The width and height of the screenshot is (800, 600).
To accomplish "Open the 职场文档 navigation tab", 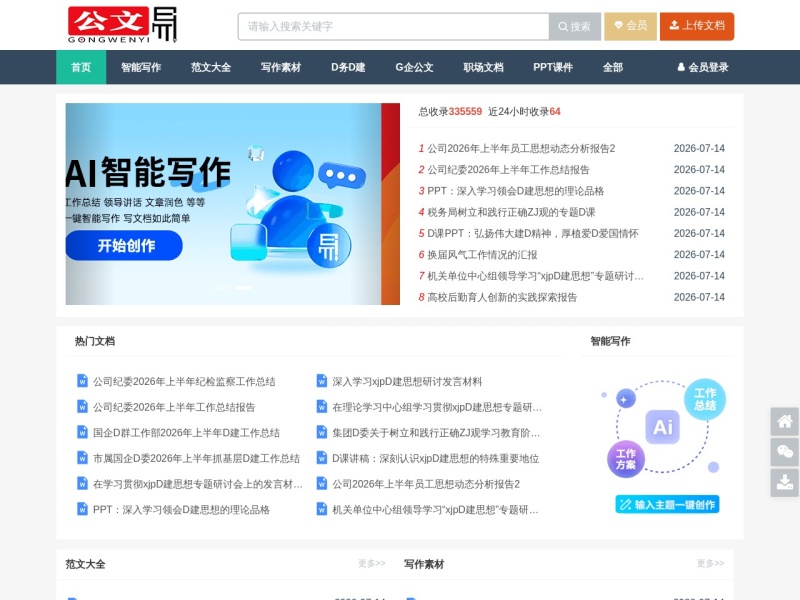I will click(x=483, y=67).
